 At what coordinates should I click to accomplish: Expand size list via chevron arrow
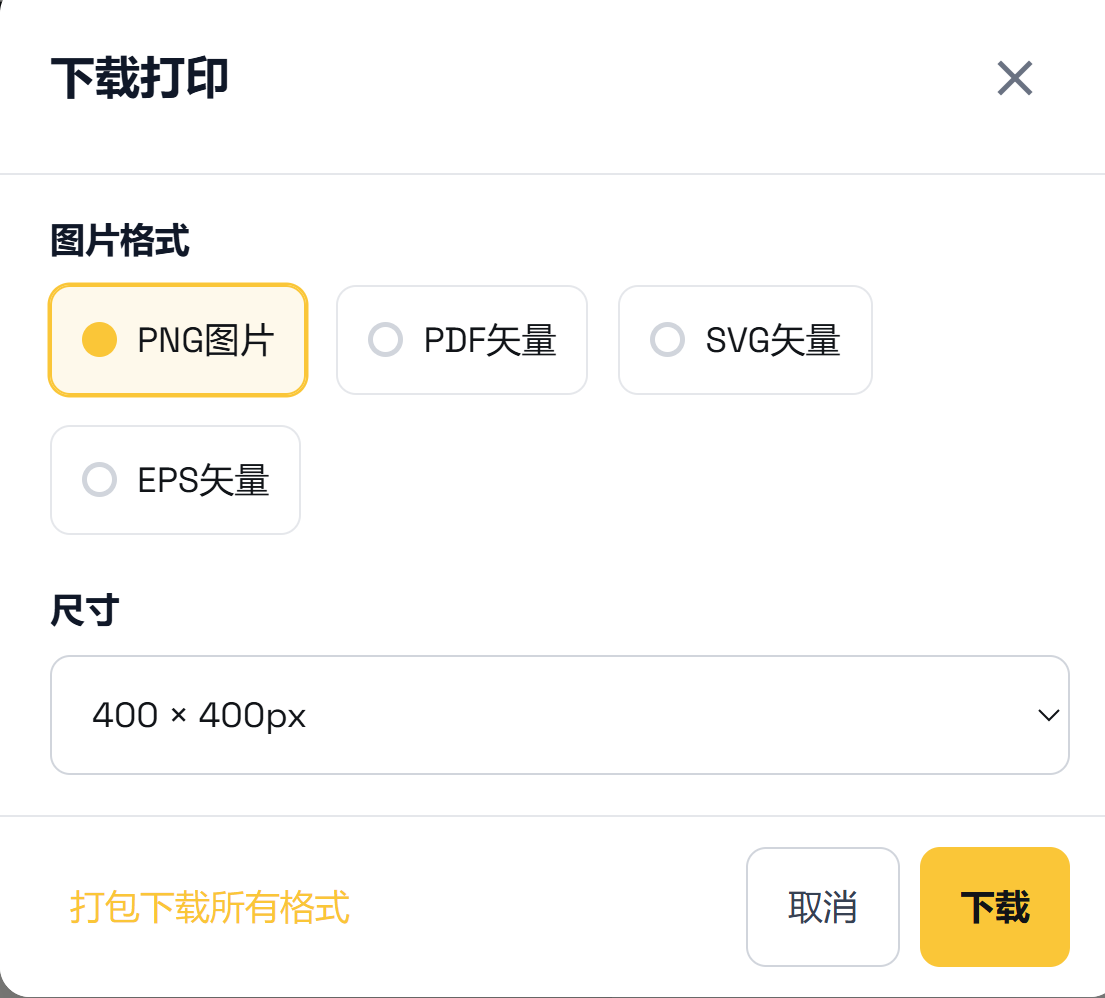(1048, 715)
